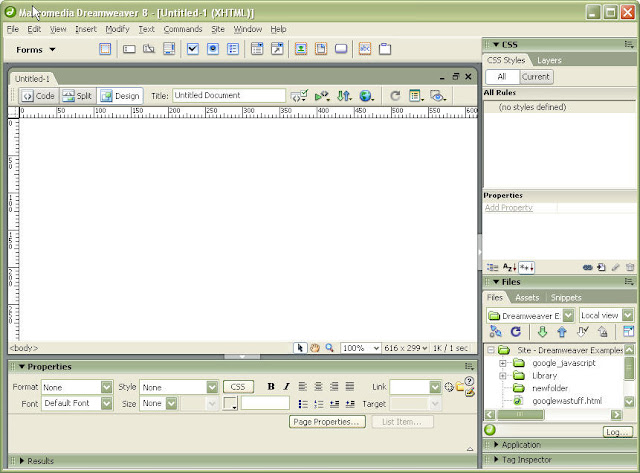Viewport: 640px width, 473px height.
Task: Click the Add Property link
Action: coord(509,208)
